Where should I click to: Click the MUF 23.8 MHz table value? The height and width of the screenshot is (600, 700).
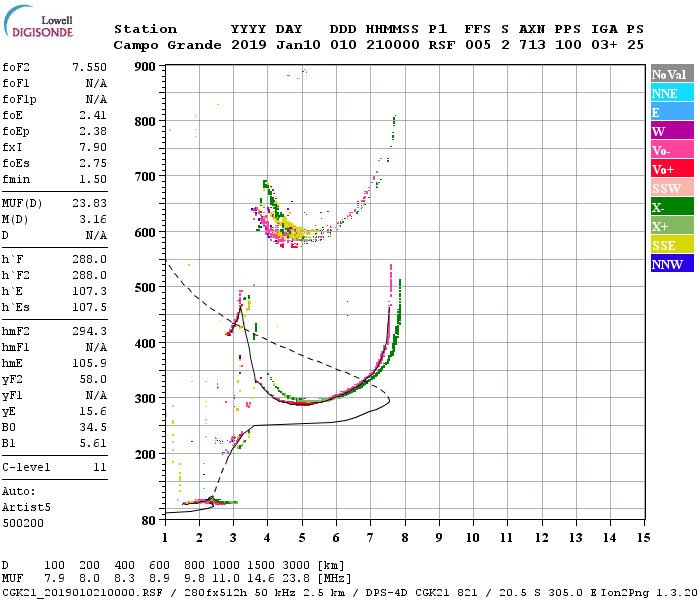click(x=296, y=579)
